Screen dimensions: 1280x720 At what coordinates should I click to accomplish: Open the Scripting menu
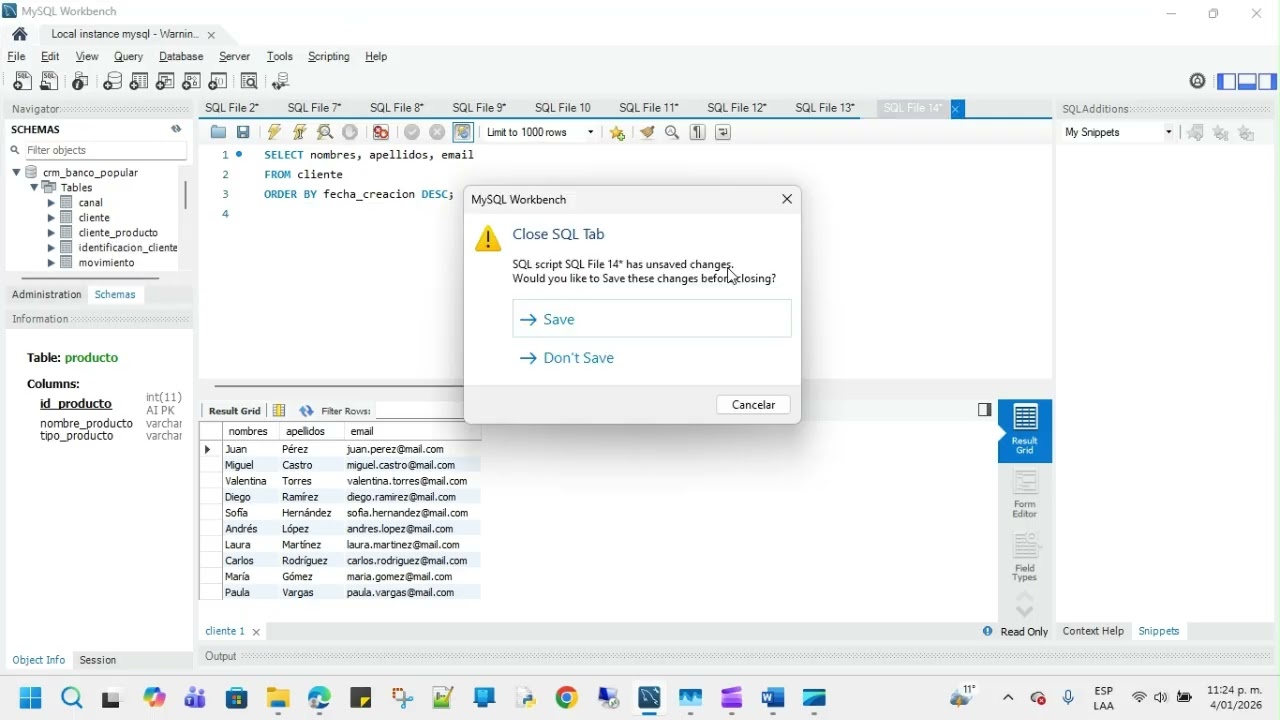point(329,57)
